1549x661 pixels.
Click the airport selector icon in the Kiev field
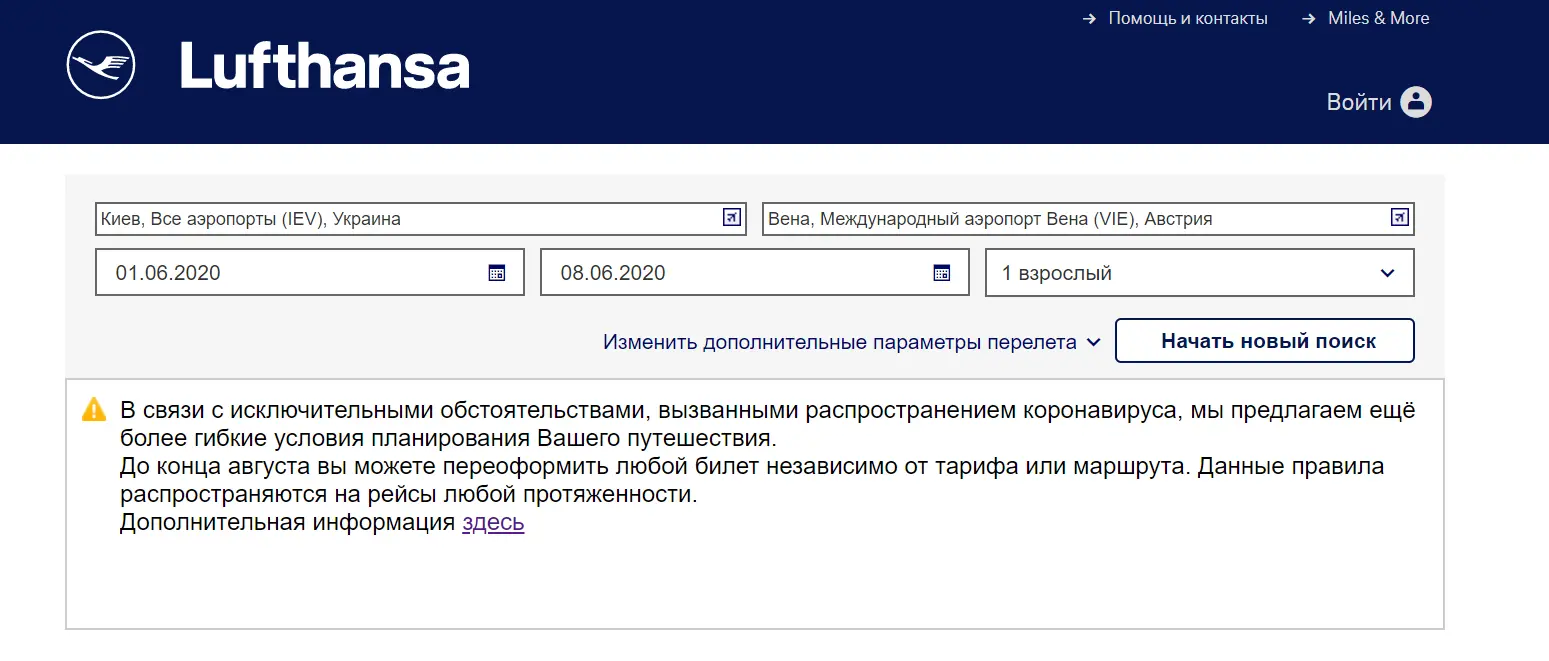[x=733, y=218]
